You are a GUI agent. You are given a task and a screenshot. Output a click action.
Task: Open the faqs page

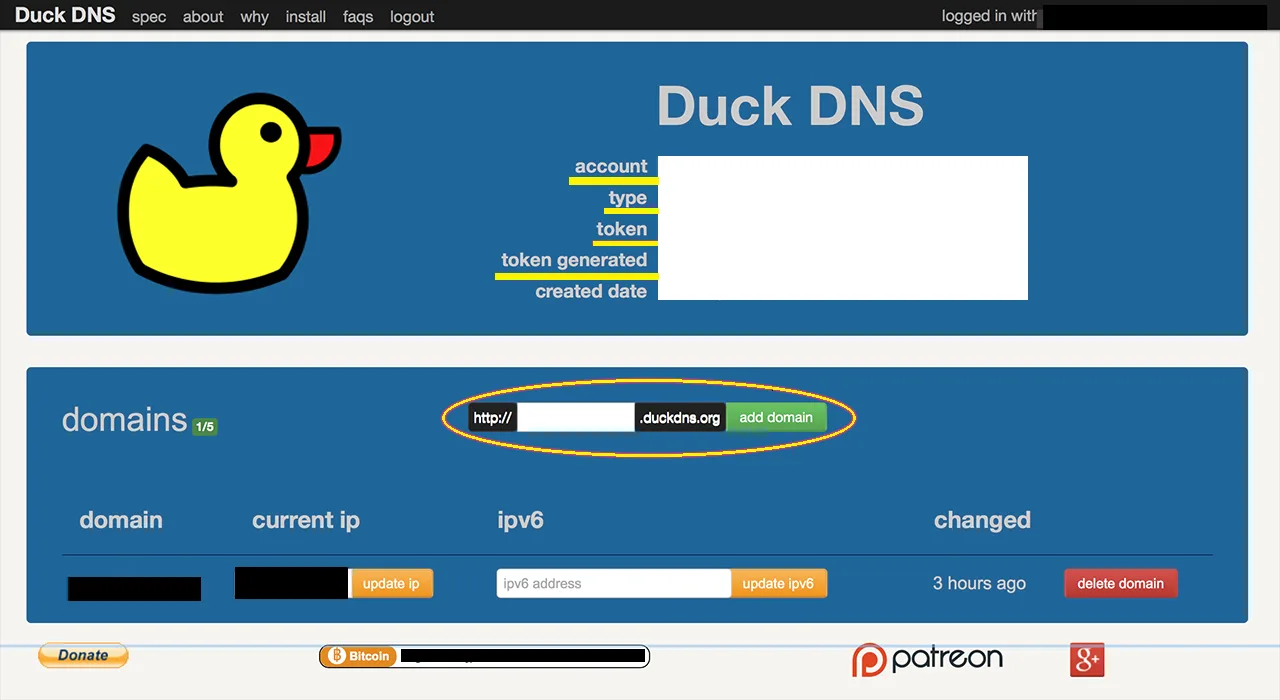pos(358,17)
